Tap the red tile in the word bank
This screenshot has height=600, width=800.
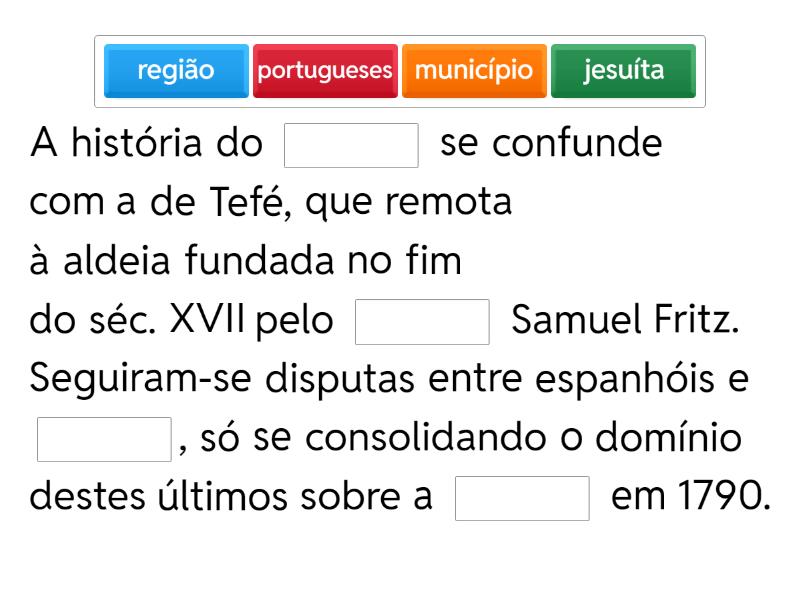pos(325,71)
